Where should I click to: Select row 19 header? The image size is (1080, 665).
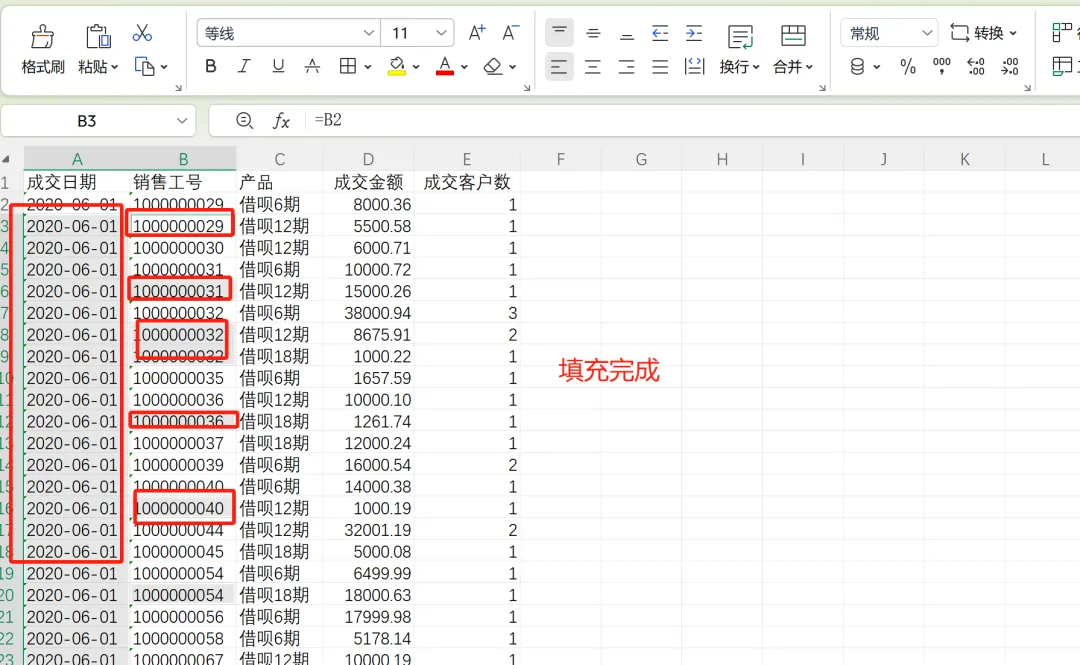pos(8,573)
